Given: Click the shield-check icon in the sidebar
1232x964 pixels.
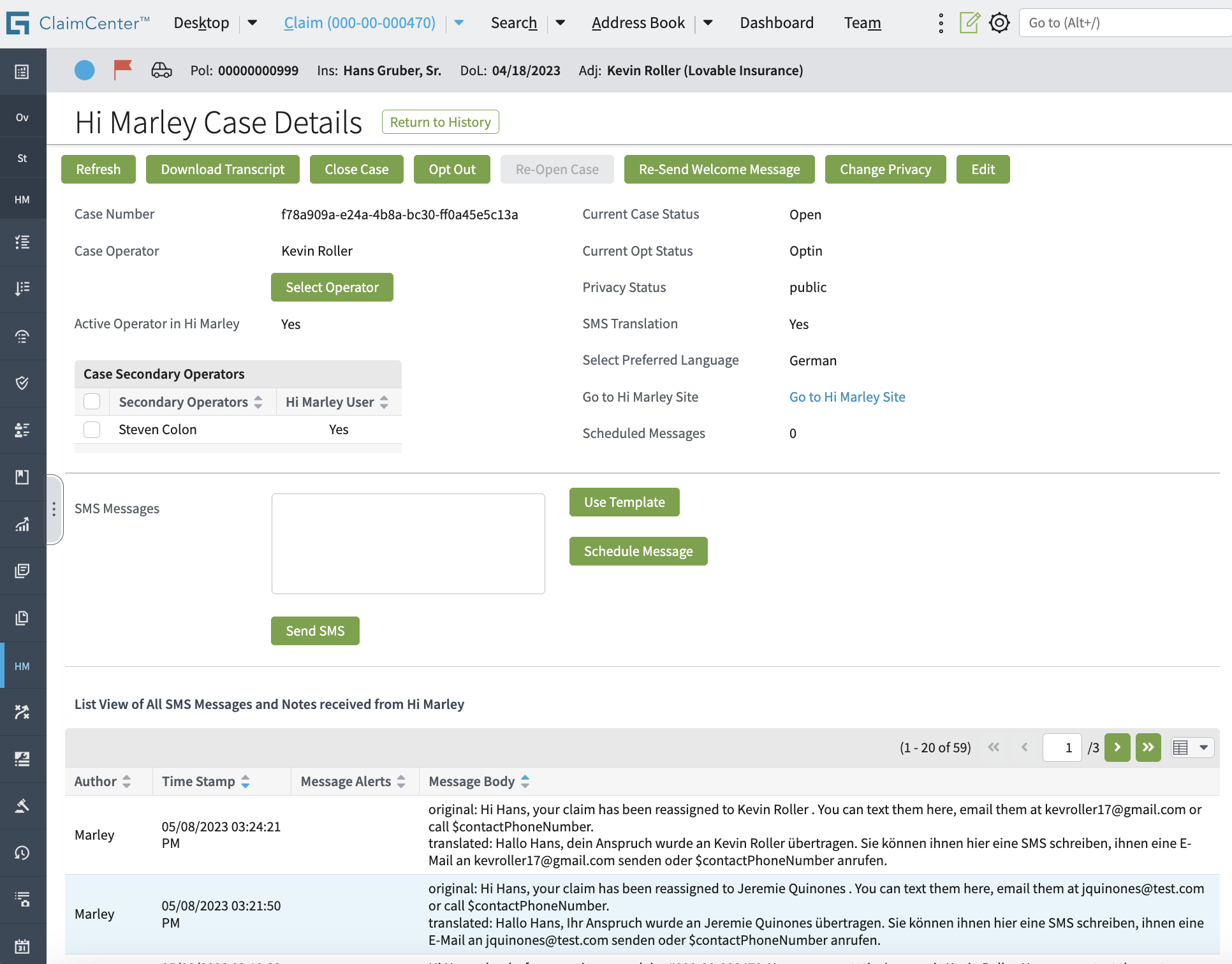Looking at the screenshot, I should click(22, 383).
